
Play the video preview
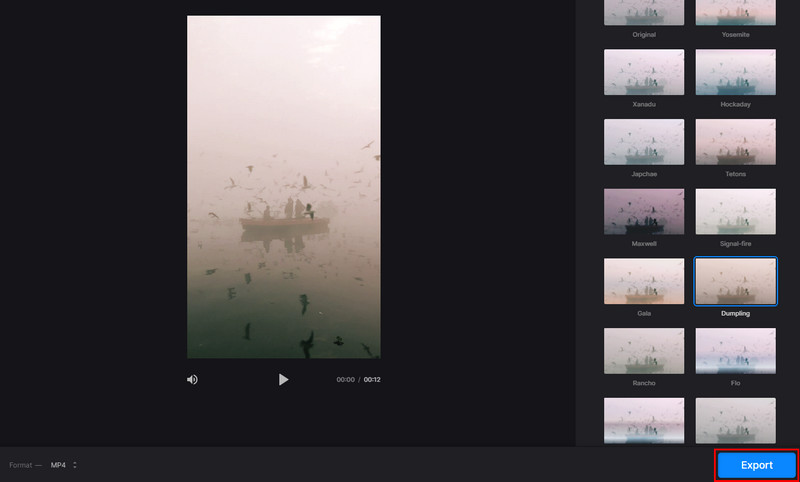283,380
